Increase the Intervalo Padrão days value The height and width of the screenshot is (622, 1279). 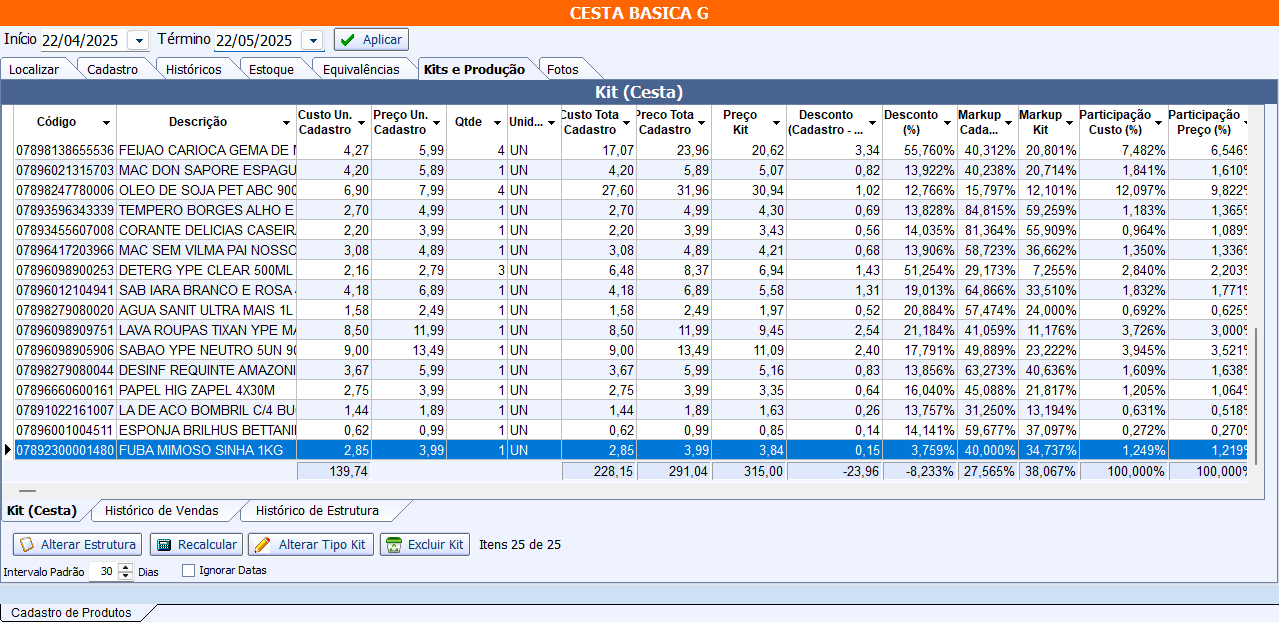click(125, 567)
